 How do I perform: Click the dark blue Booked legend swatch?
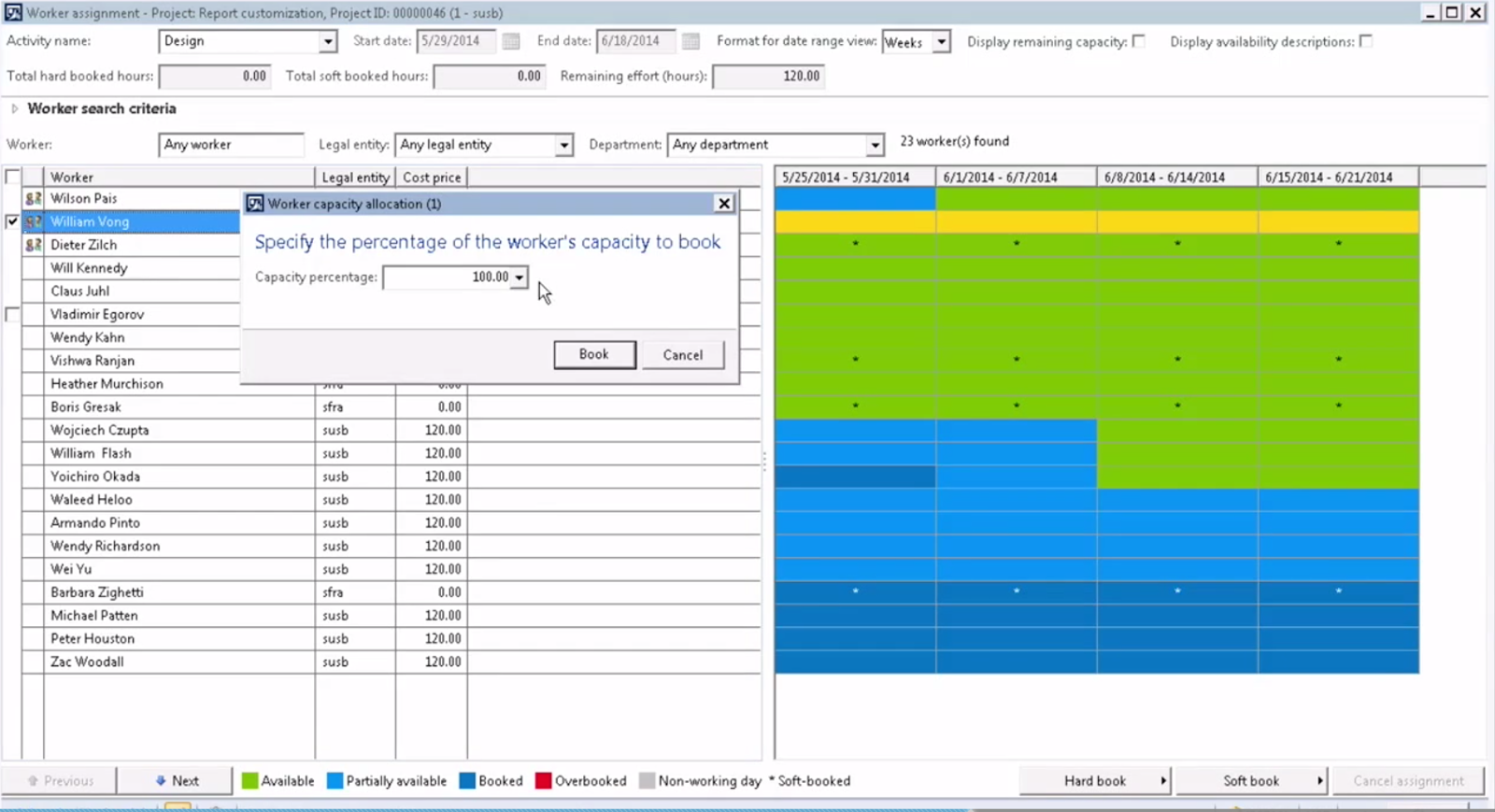click(x=467, y=780)
